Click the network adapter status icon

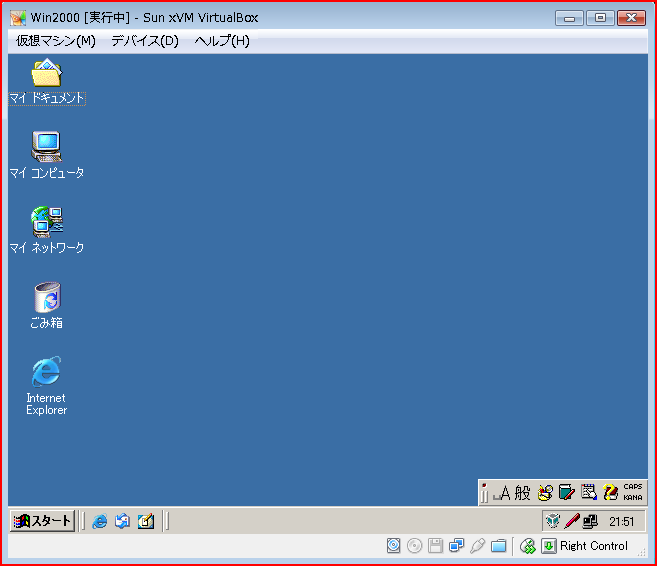tap(456, 545)
